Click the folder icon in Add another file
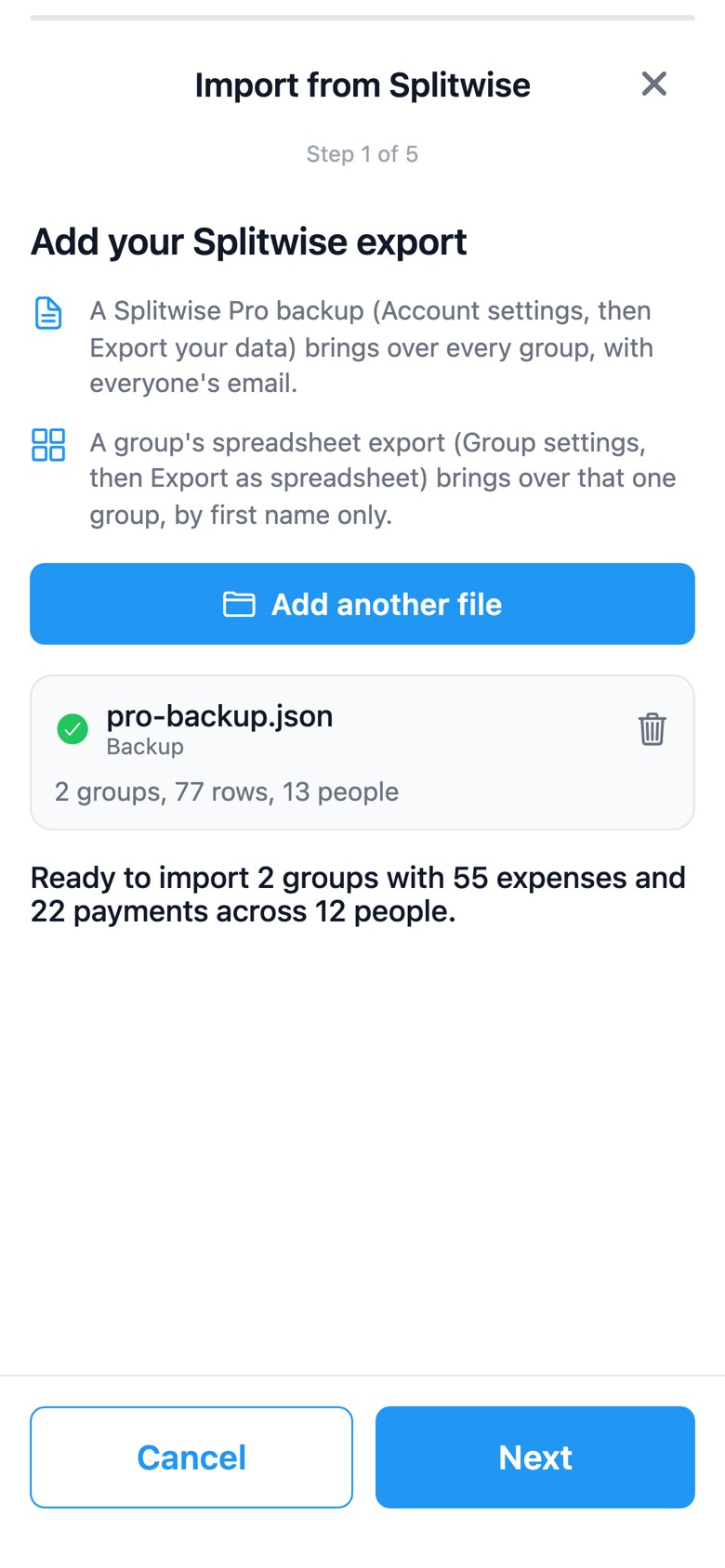725x1568 pixels. [x=239, y=604]
